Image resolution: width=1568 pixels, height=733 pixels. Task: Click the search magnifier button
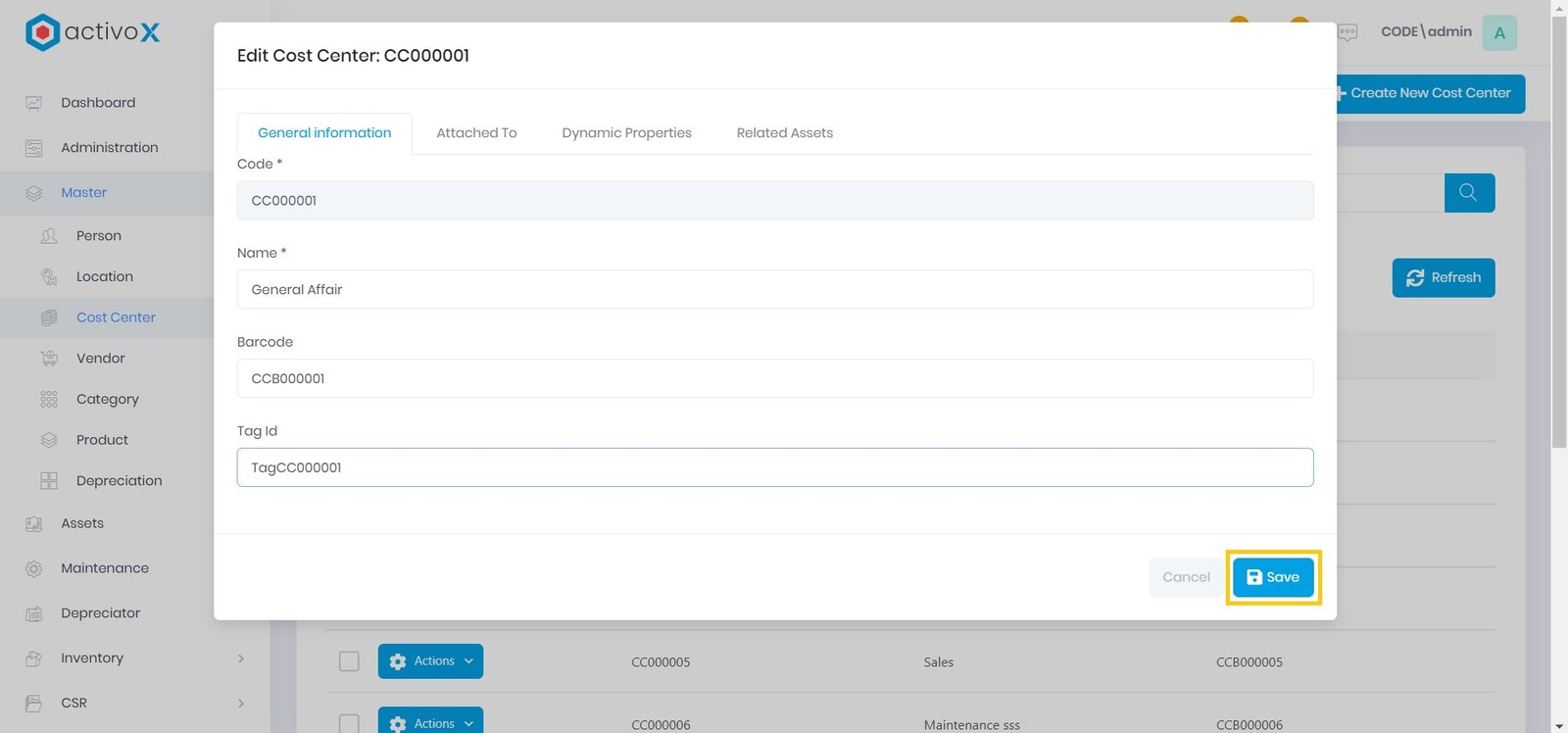pyautogui.click(x=1468, y=193)
